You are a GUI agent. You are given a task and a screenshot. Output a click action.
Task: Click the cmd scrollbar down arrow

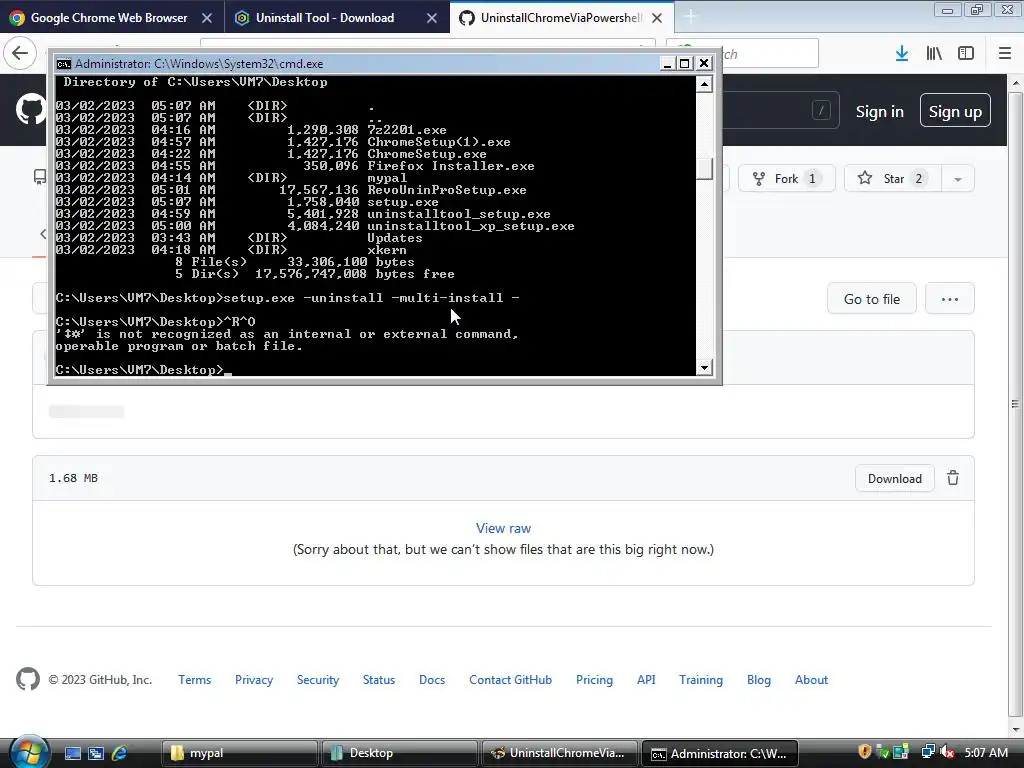[x=704, y=367]
